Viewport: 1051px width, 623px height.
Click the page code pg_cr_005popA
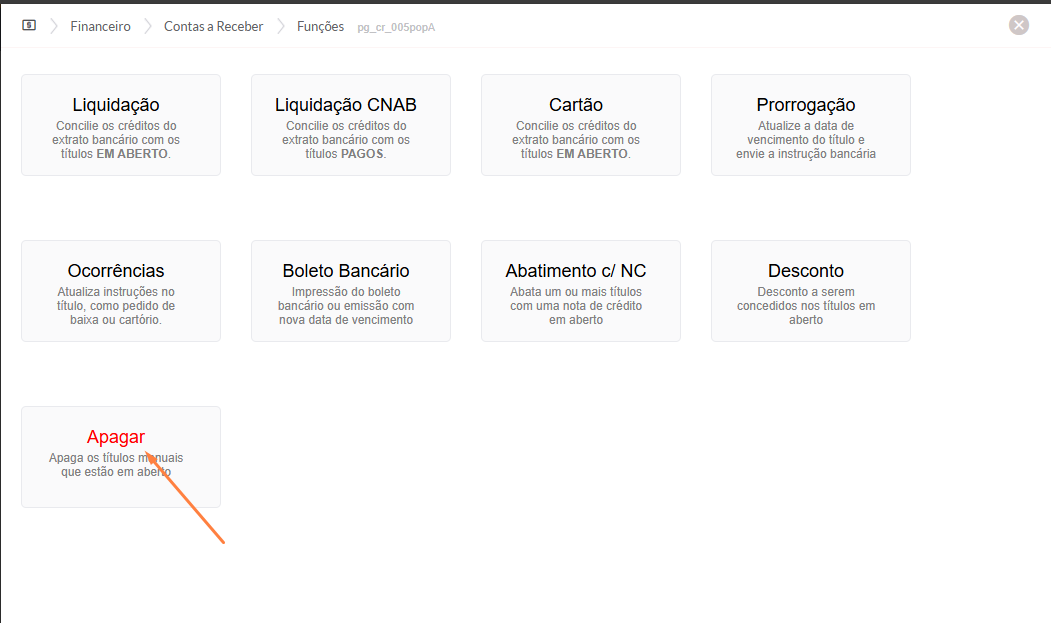(396, 28)
